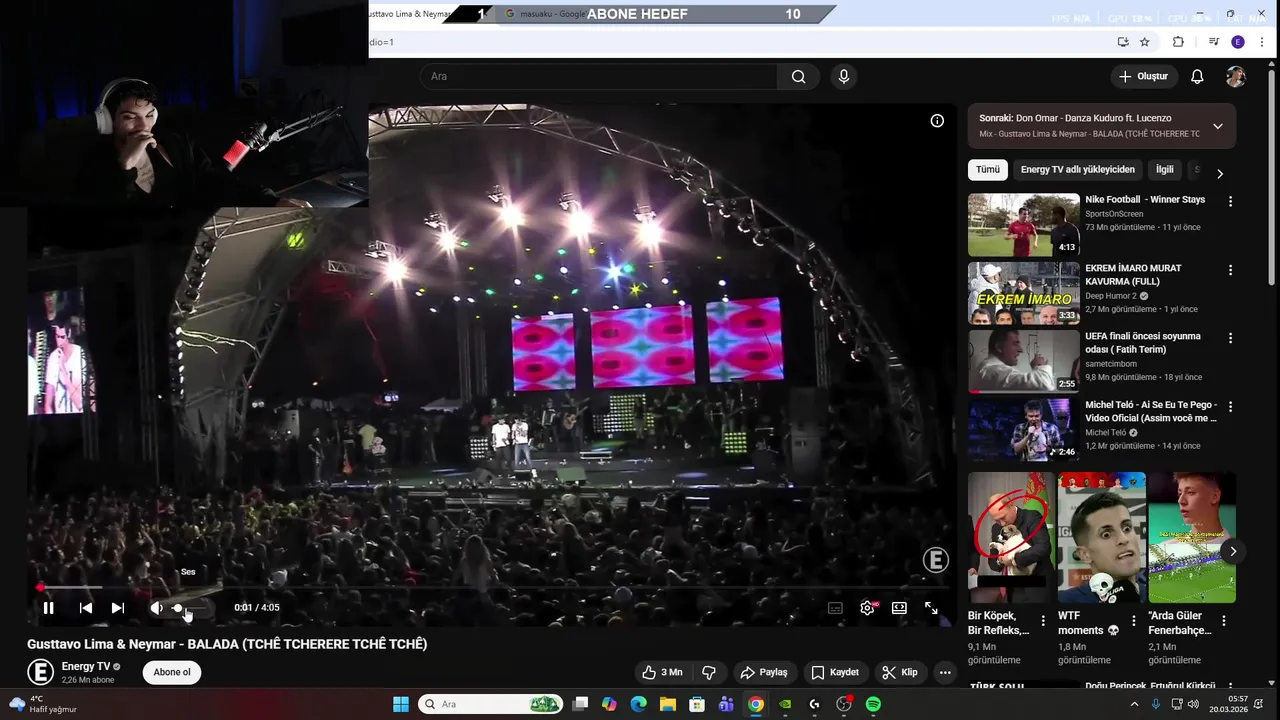
Task: Bookmark the page with the star icon
Action: pyautogui.click(x=1145, y=42)
